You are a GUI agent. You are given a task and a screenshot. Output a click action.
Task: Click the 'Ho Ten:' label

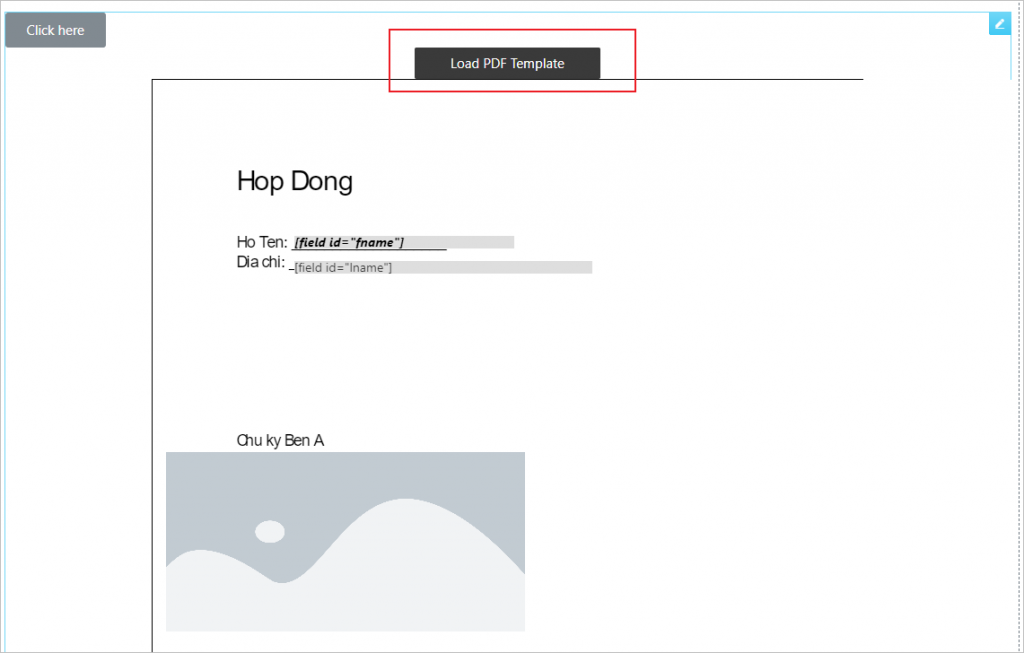tap(262, 242)
